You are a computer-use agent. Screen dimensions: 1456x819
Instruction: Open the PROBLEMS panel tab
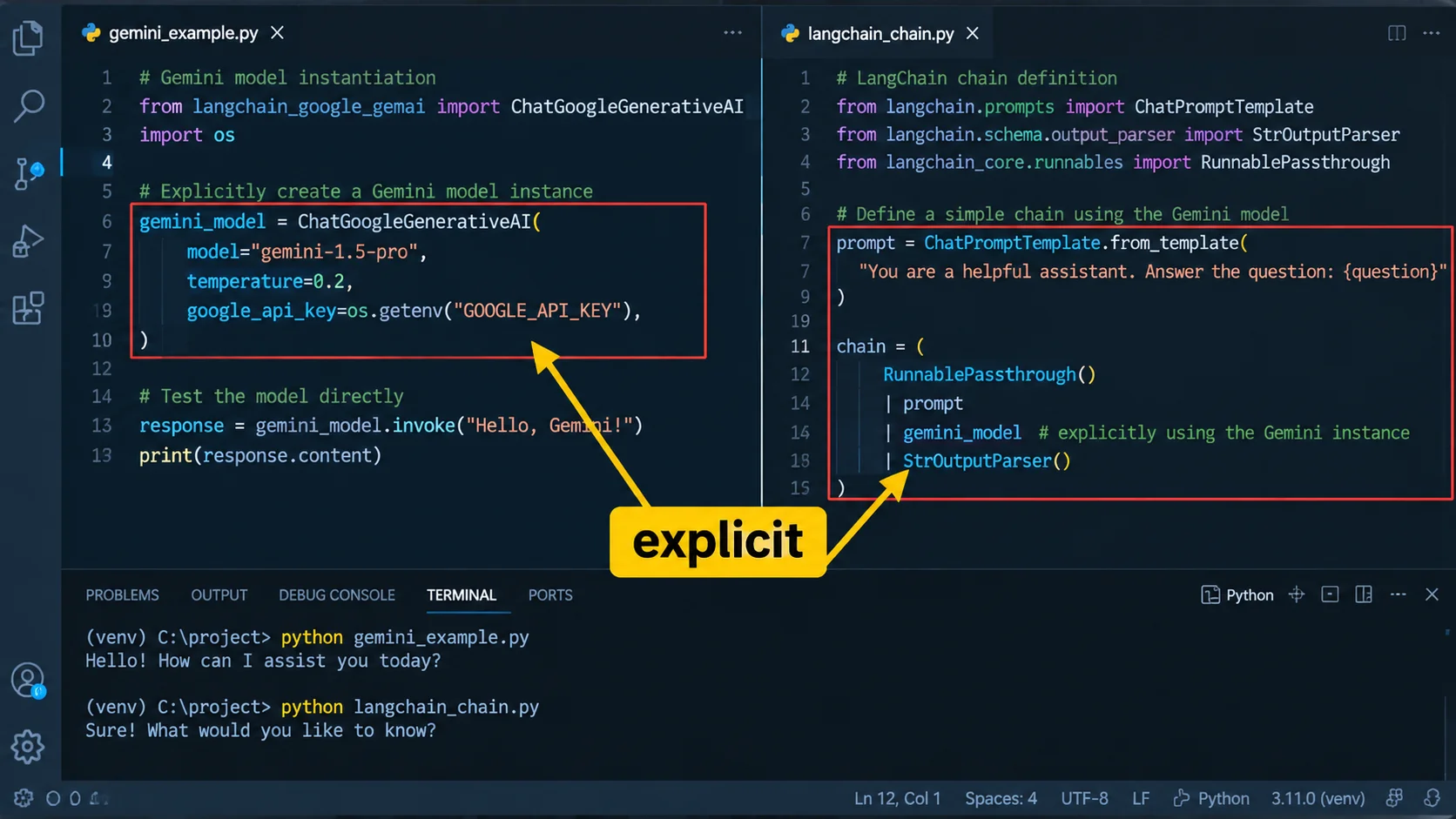click(122, 595)
